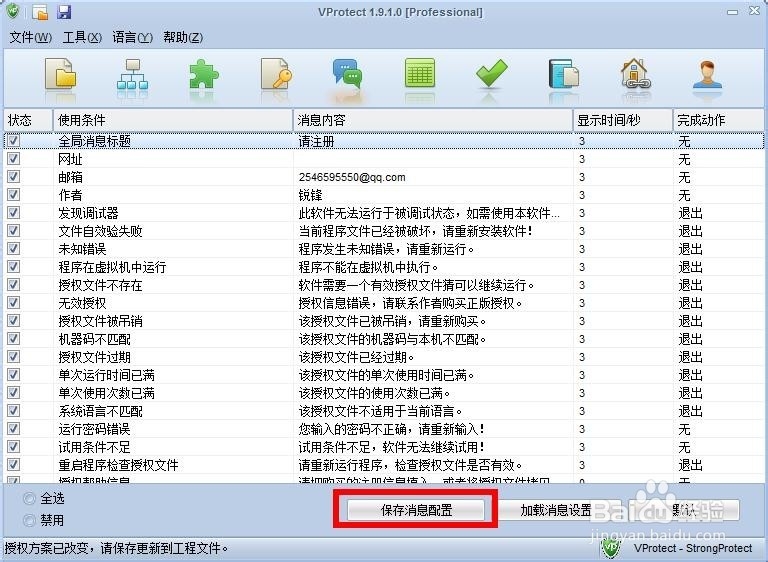Click 退出 action in 发现调试器 row
Image resolution: width=768 pixels, height=562 pixels.
pyautogui.click(x=691, y=213)
